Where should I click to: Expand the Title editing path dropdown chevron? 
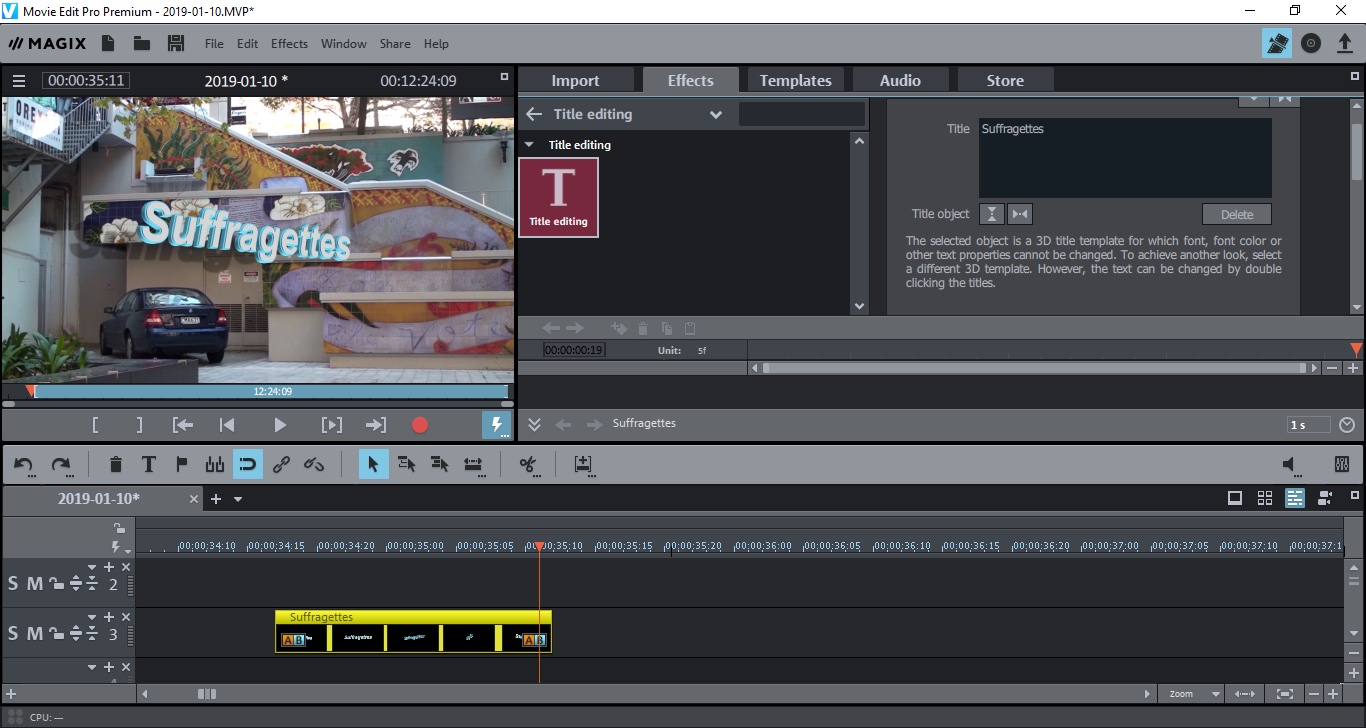[x=716, y=114]
